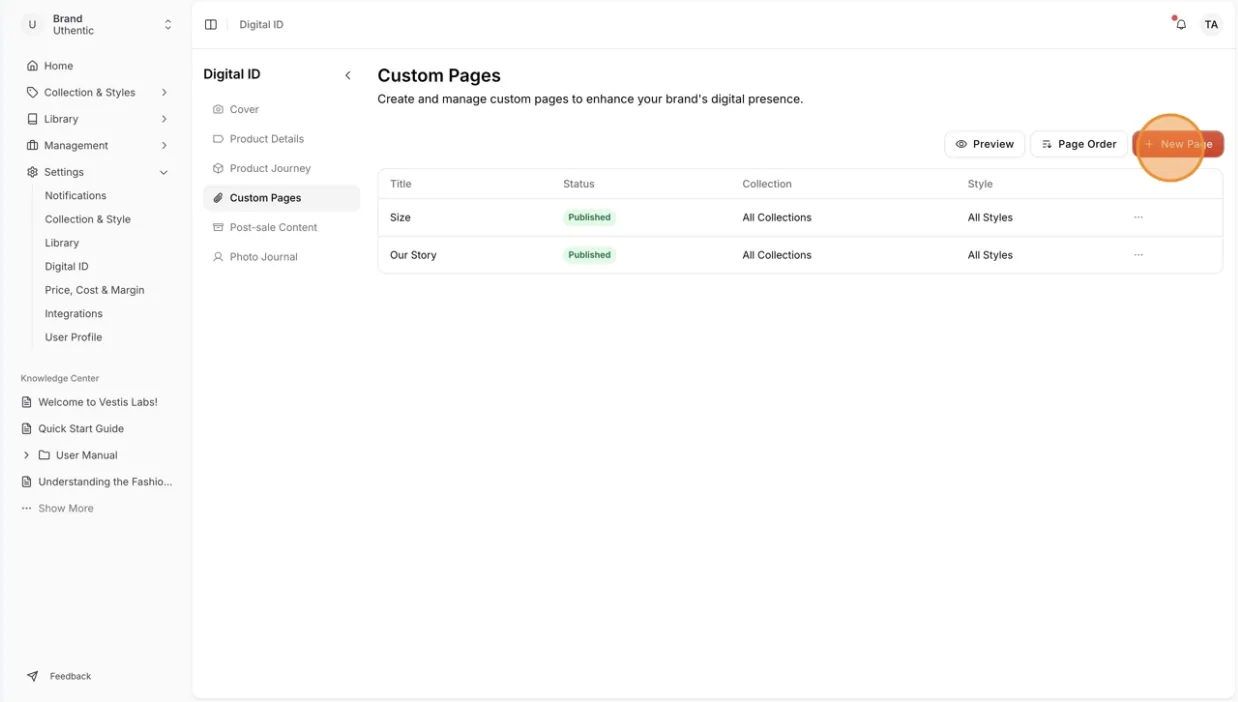Click the Welcome to Vestis Labs document icon
The image size is (1238, 702).
pos(27,402)
